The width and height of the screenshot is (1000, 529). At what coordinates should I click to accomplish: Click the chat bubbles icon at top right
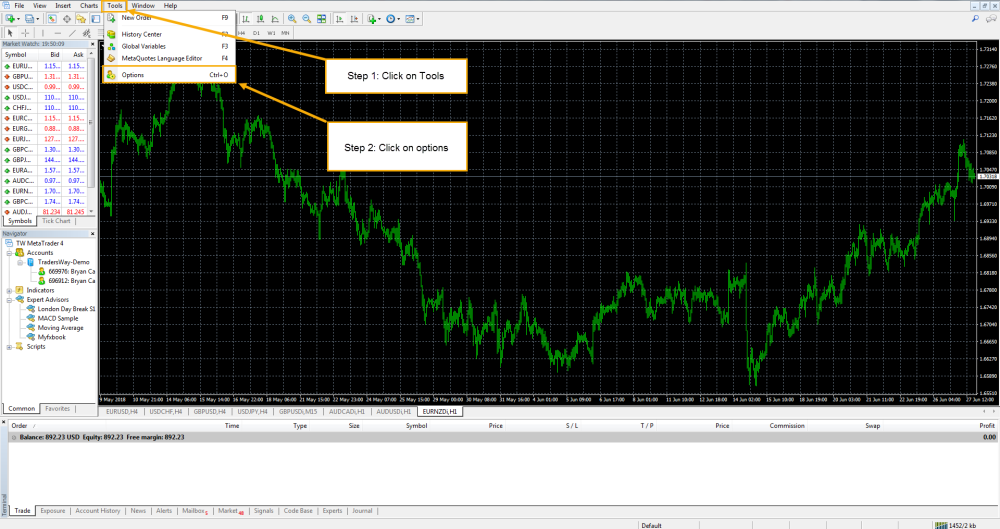(x=990, y=19)
